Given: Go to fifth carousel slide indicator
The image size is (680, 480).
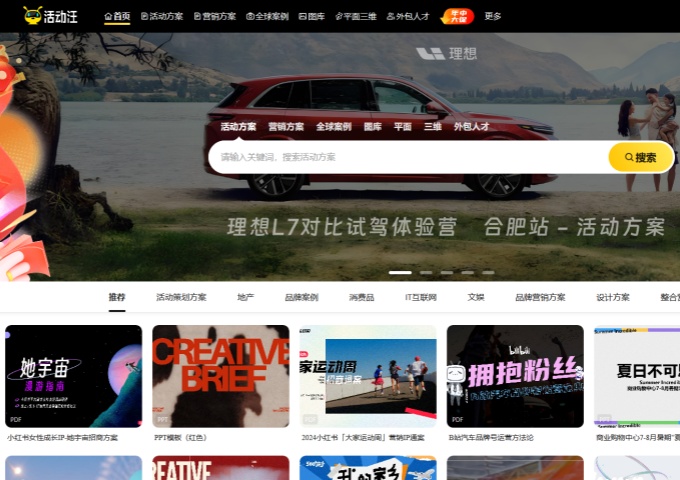Looking at the screenshot, I should point(488,273).
